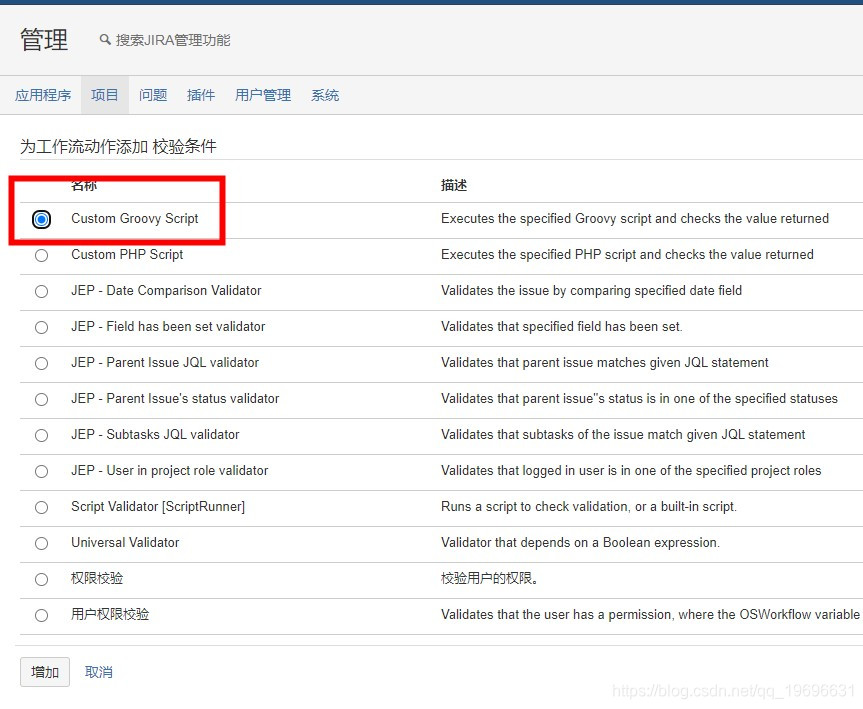Image resolution: width=863 pixels, height=709 pixels.
Task: Click description mentioning the OSWorkflow variable
Action: pos(652,614)
